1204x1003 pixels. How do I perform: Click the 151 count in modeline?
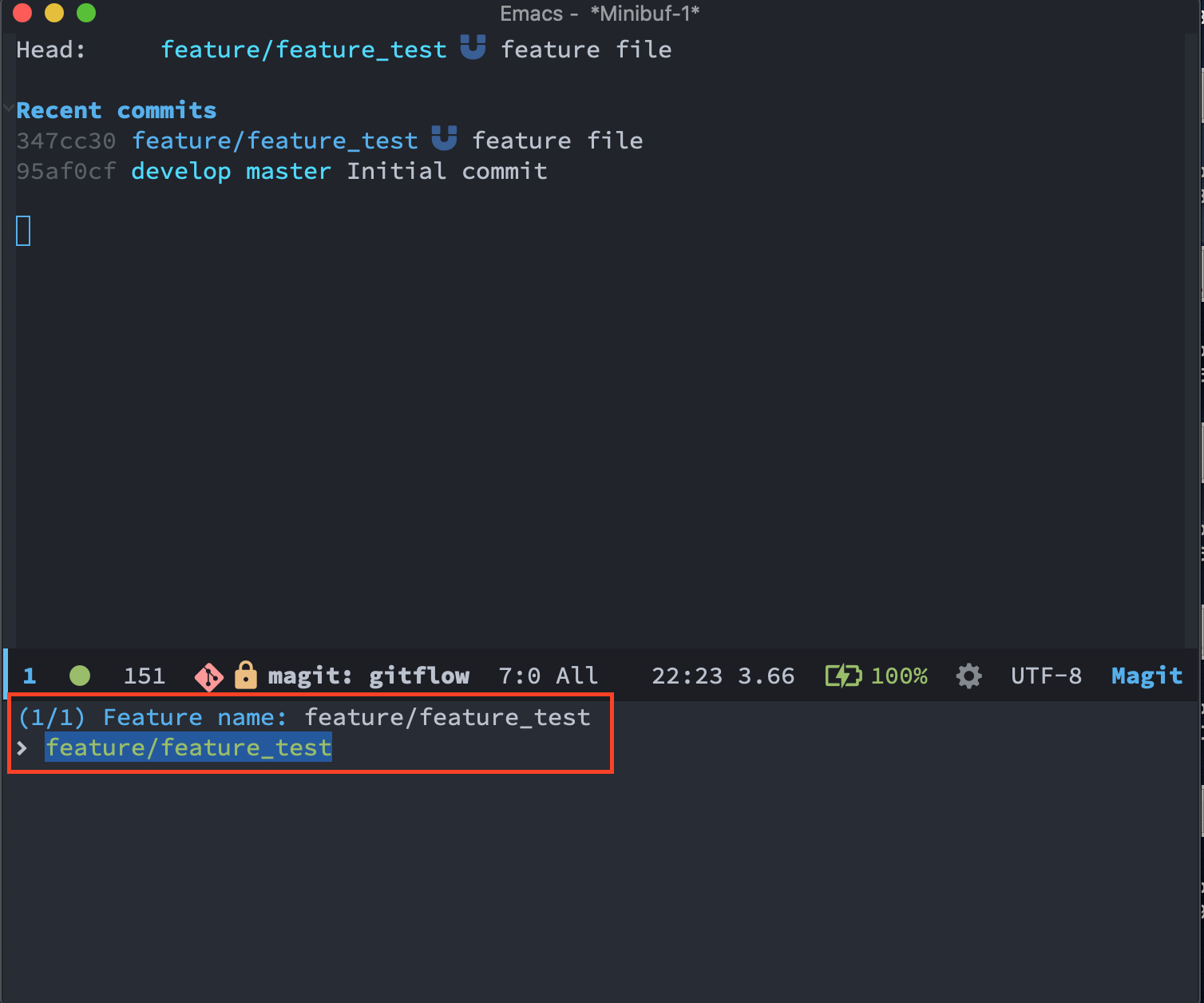(x=145, y=676)
